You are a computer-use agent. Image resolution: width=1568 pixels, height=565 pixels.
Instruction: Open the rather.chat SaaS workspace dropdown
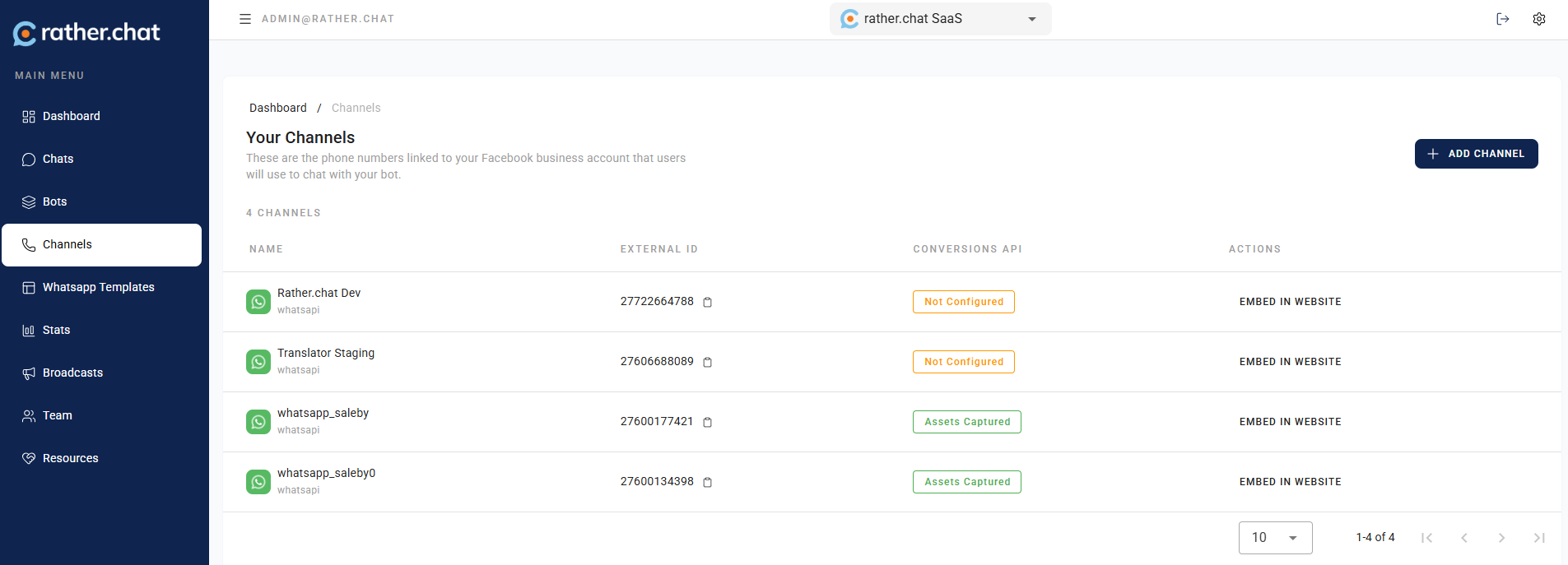coord(940,19)
